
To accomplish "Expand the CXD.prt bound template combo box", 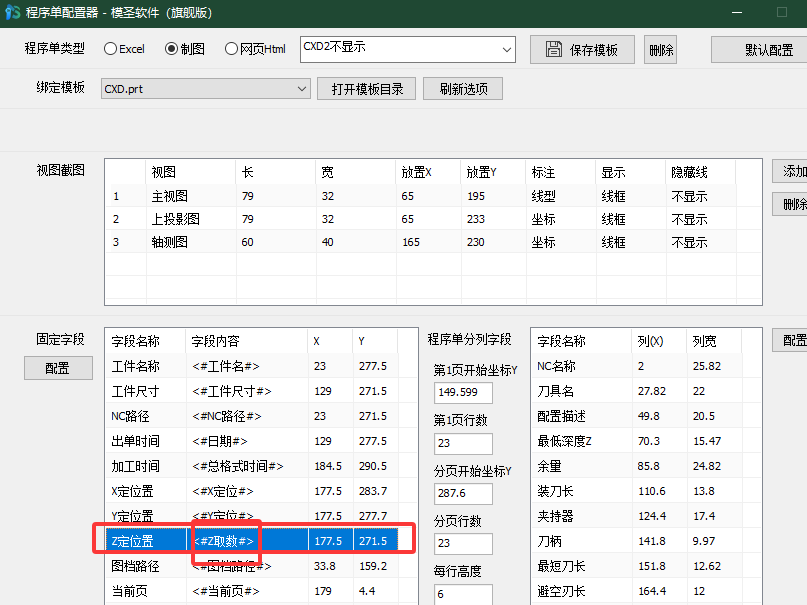I will [206, 88].
